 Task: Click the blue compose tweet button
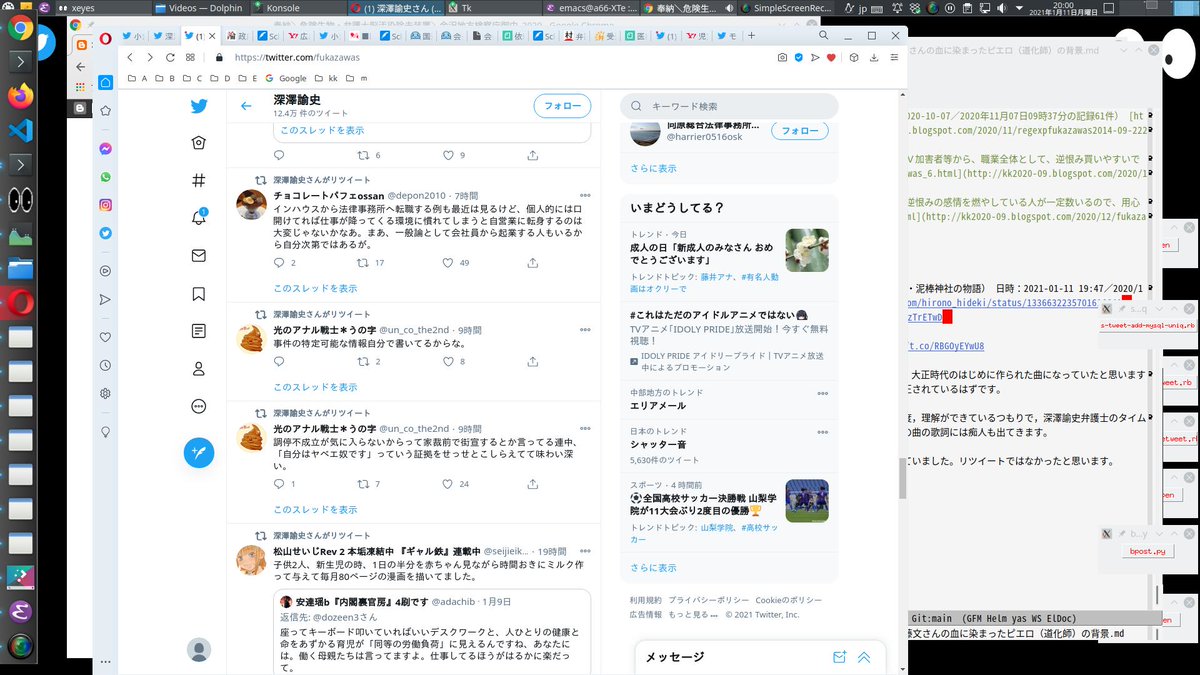(199, 453)
